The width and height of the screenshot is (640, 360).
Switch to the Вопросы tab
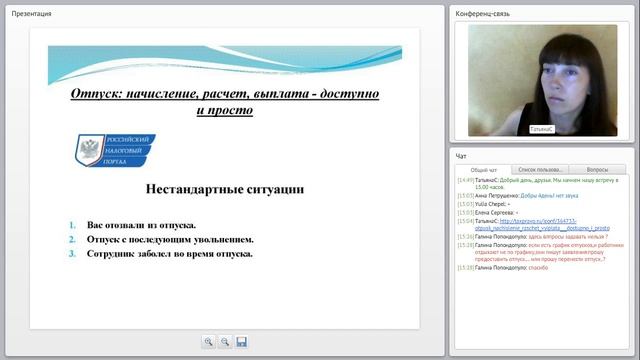[597, 169]
